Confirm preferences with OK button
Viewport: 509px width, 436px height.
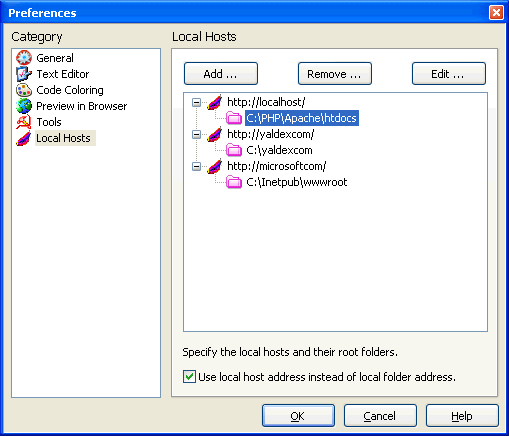click(298, 416)
